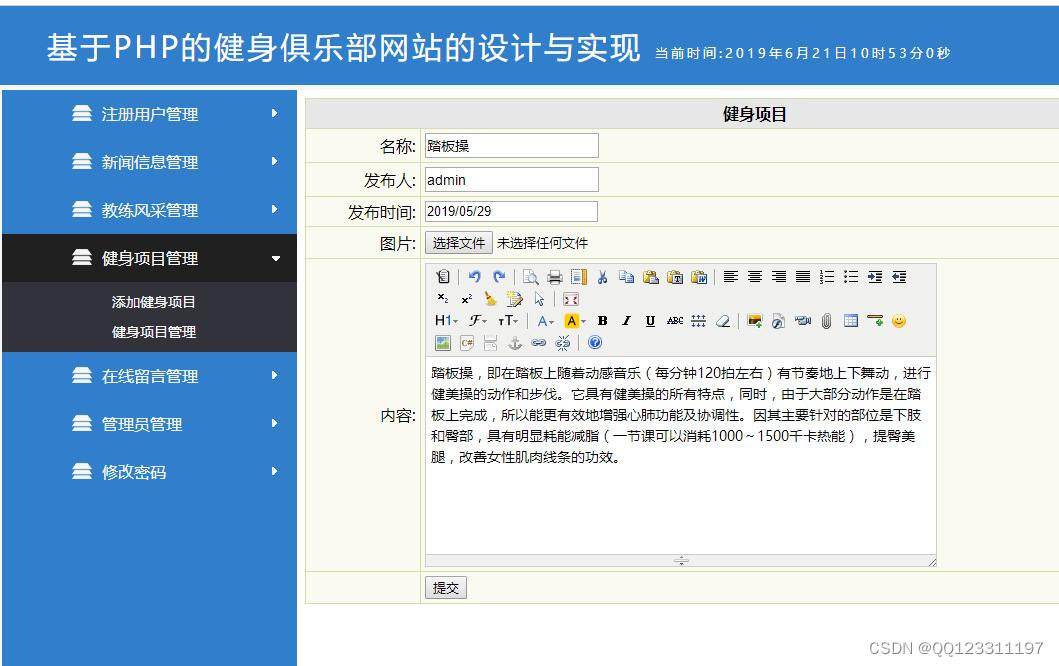Align text right
Image resolution: width=1059 pixels, height=666 pixels.
point(779,277)
